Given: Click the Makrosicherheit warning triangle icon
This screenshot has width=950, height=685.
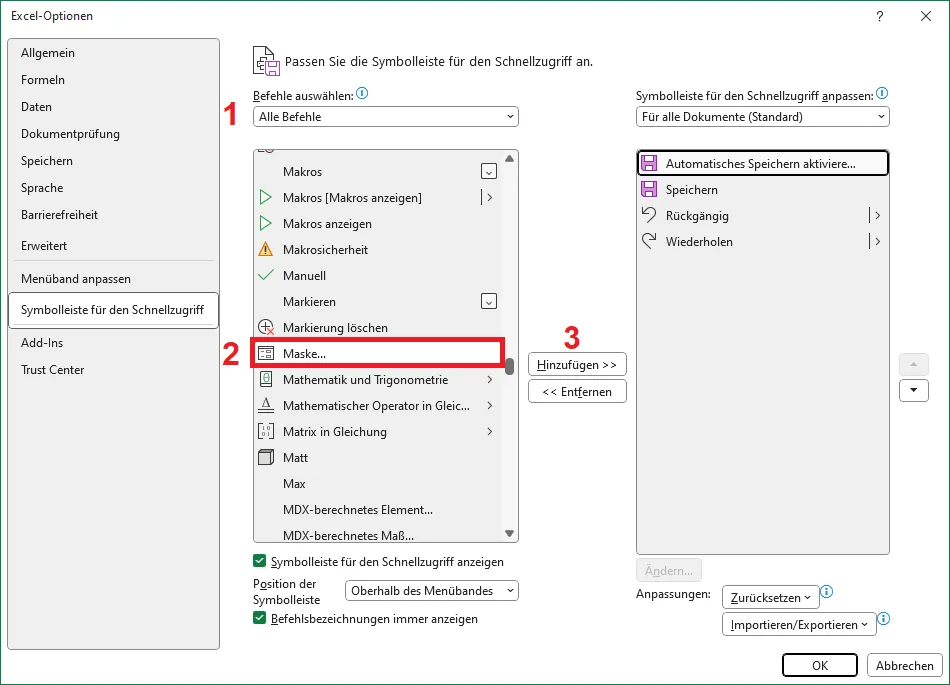Looking at the screenshot, I should tap(266, 249).
